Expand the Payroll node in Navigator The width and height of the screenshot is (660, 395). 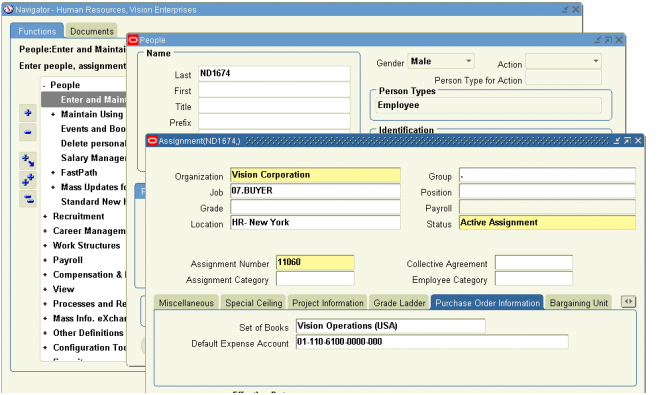[x=45, y=260]
